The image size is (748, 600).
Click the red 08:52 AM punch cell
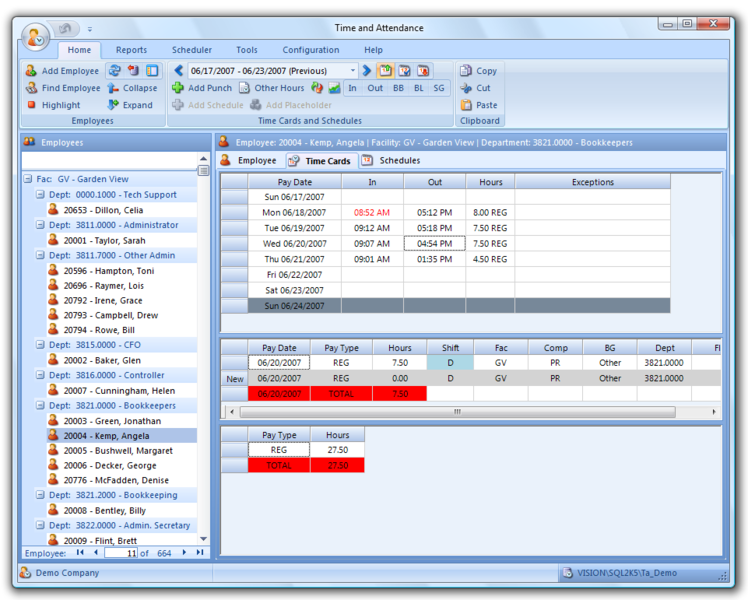tap(372, 213)
